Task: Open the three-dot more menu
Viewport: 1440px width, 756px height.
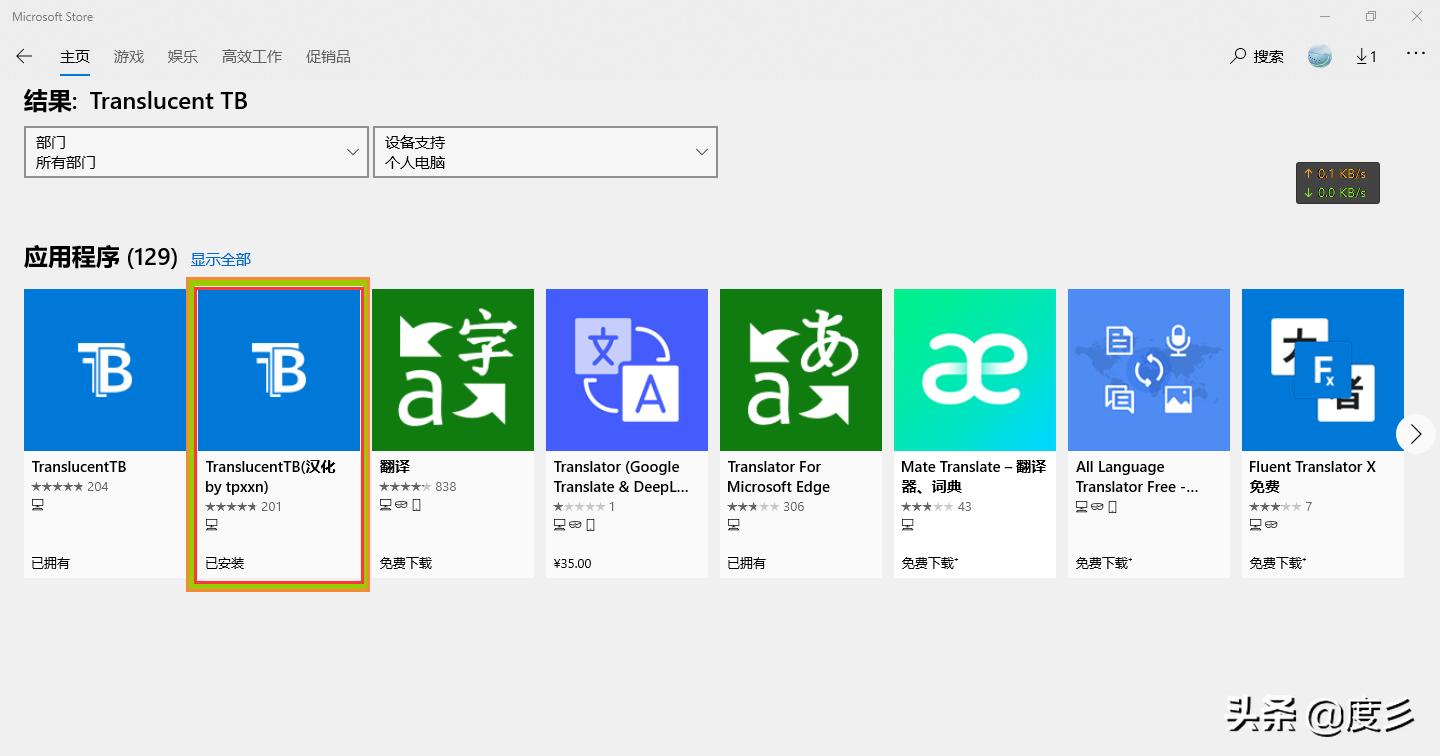Action: point(1416,54)
